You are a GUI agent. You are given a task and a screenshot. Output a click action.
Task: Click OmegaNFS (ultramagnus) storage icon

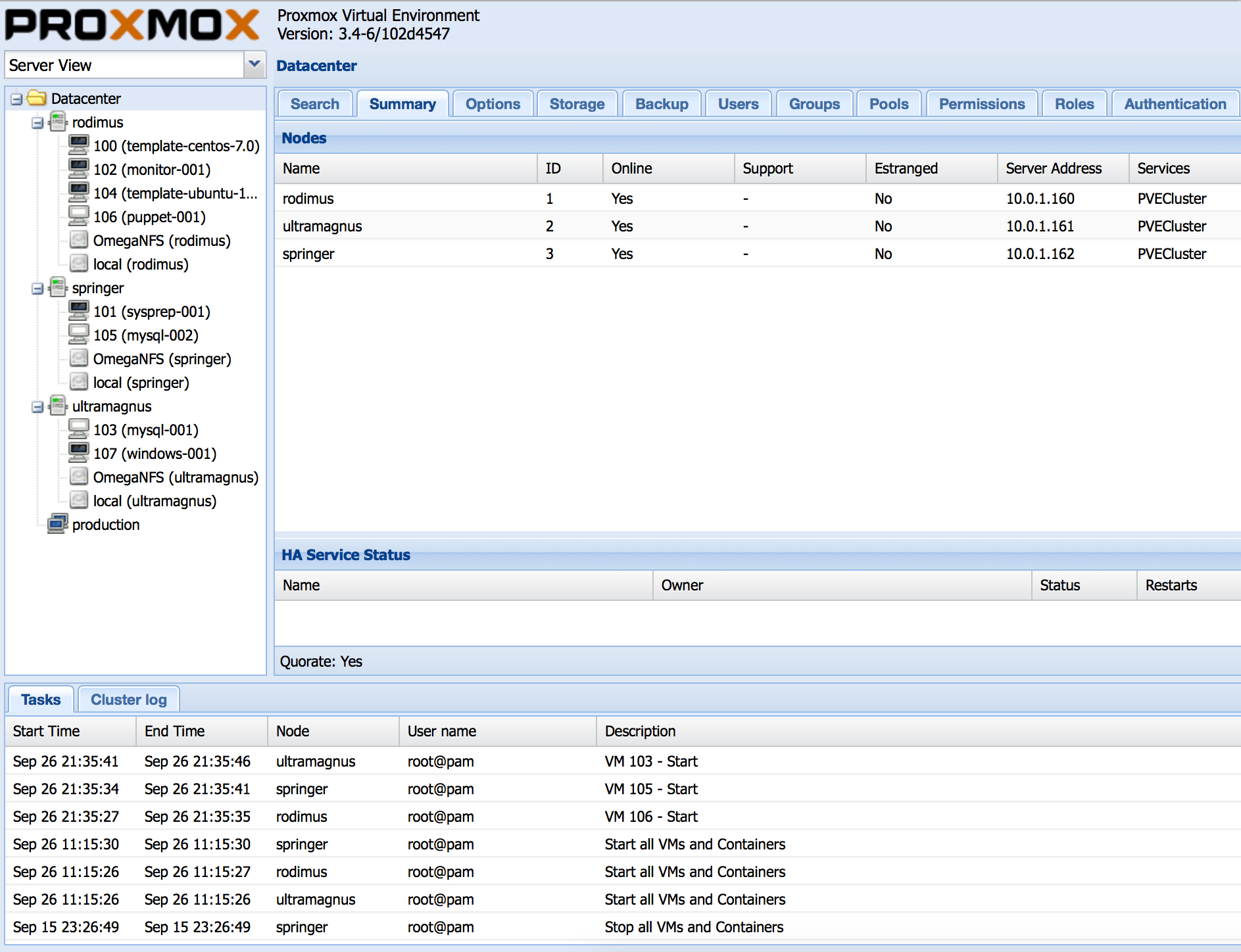[x=79, y=477]
